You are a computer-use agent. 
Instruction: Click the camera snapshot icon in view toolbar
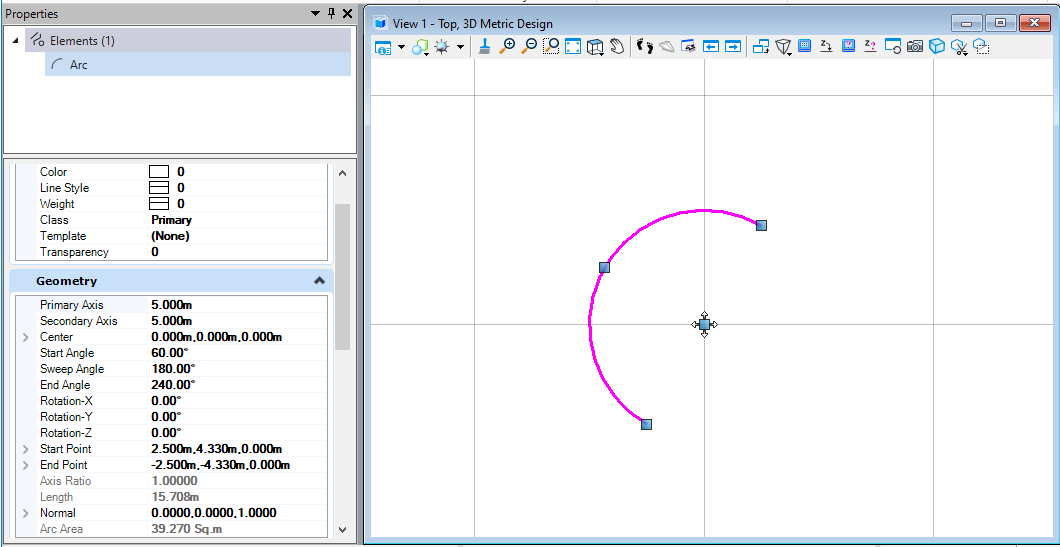pos(914,47)
